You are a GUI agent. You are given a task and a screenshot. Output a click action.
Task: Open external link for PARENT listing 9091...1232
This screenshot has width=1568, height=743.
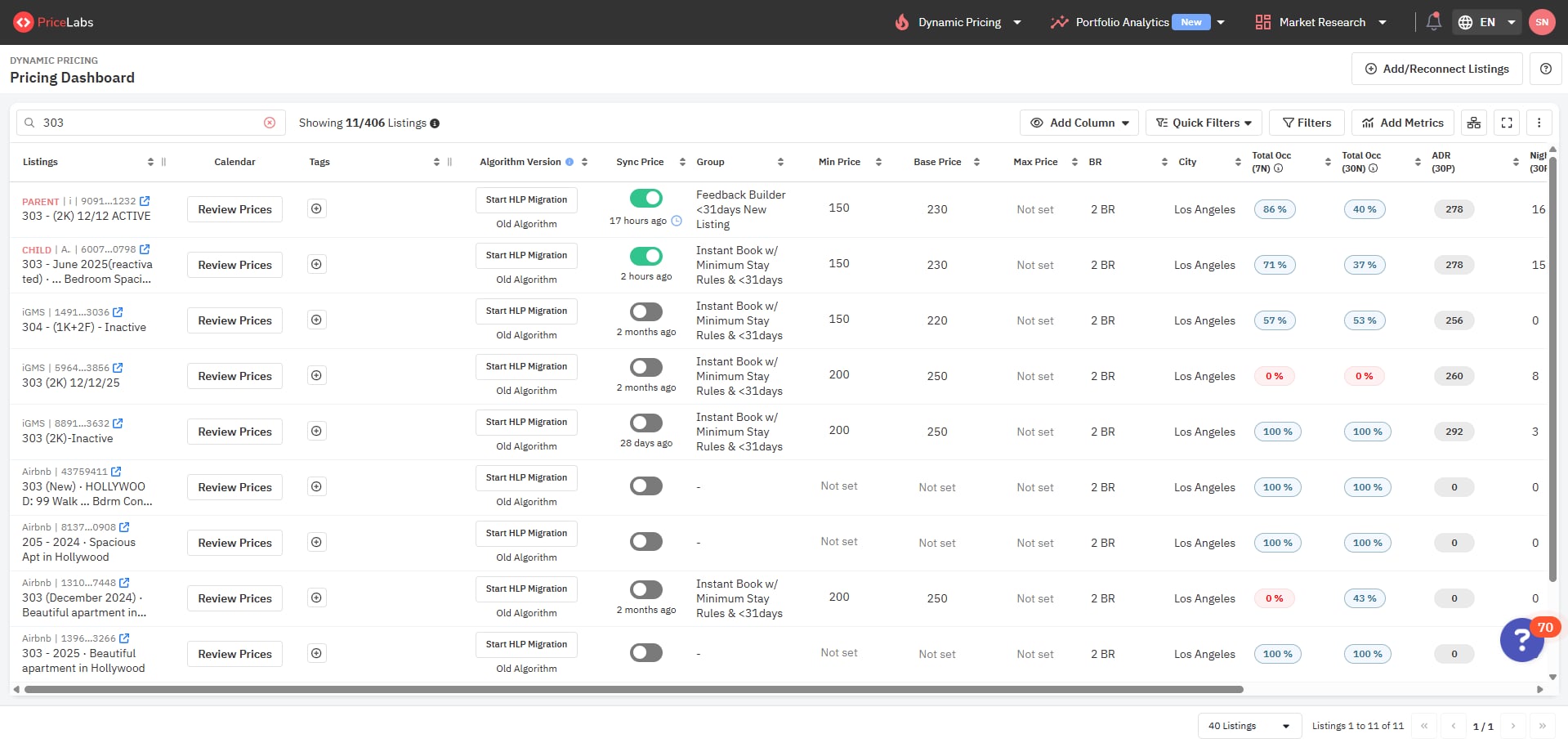pos(145,201)
